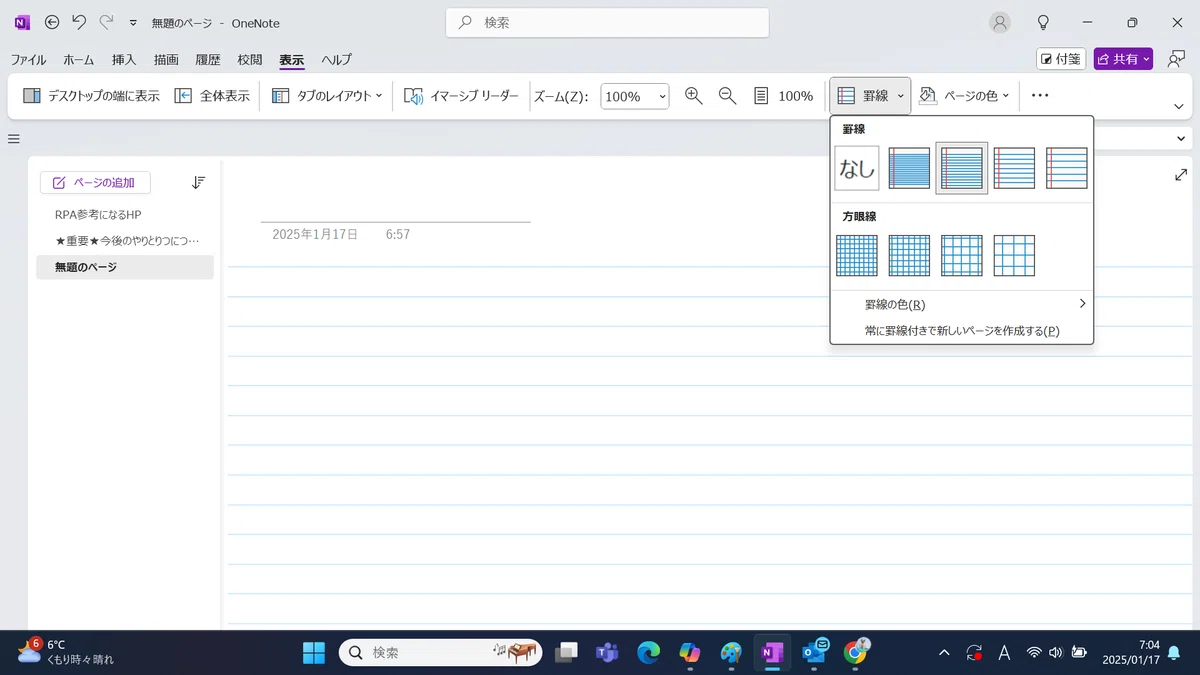Open the notification bell in taskbar
The image size is (1200, 675).
pos(1174,652)
